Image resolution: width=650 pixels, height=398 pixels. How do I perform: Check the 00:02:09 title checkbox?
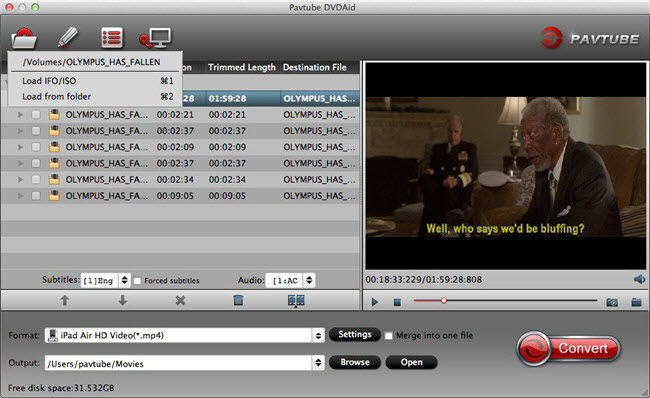(x=36, y=147)
